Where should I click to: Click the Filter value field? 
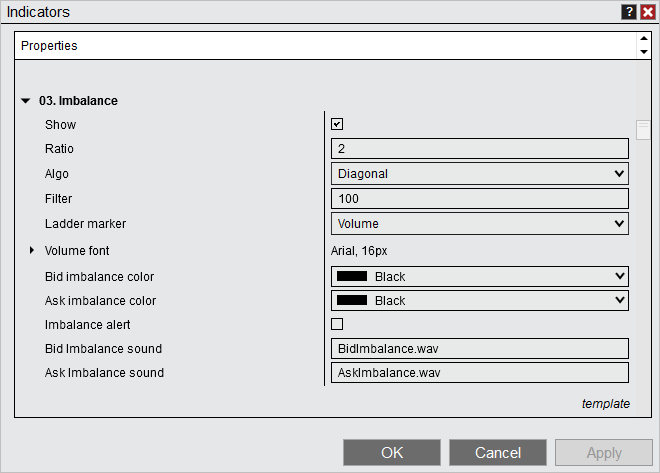(x=479, y=199)
